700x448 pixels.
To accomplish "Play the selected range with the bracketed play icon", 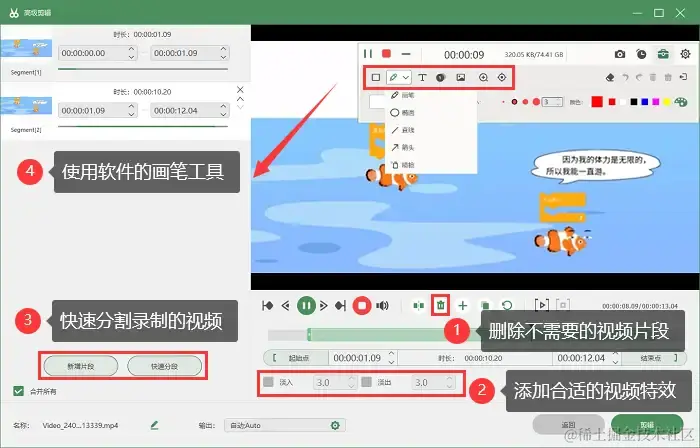I will click(542, 305).
